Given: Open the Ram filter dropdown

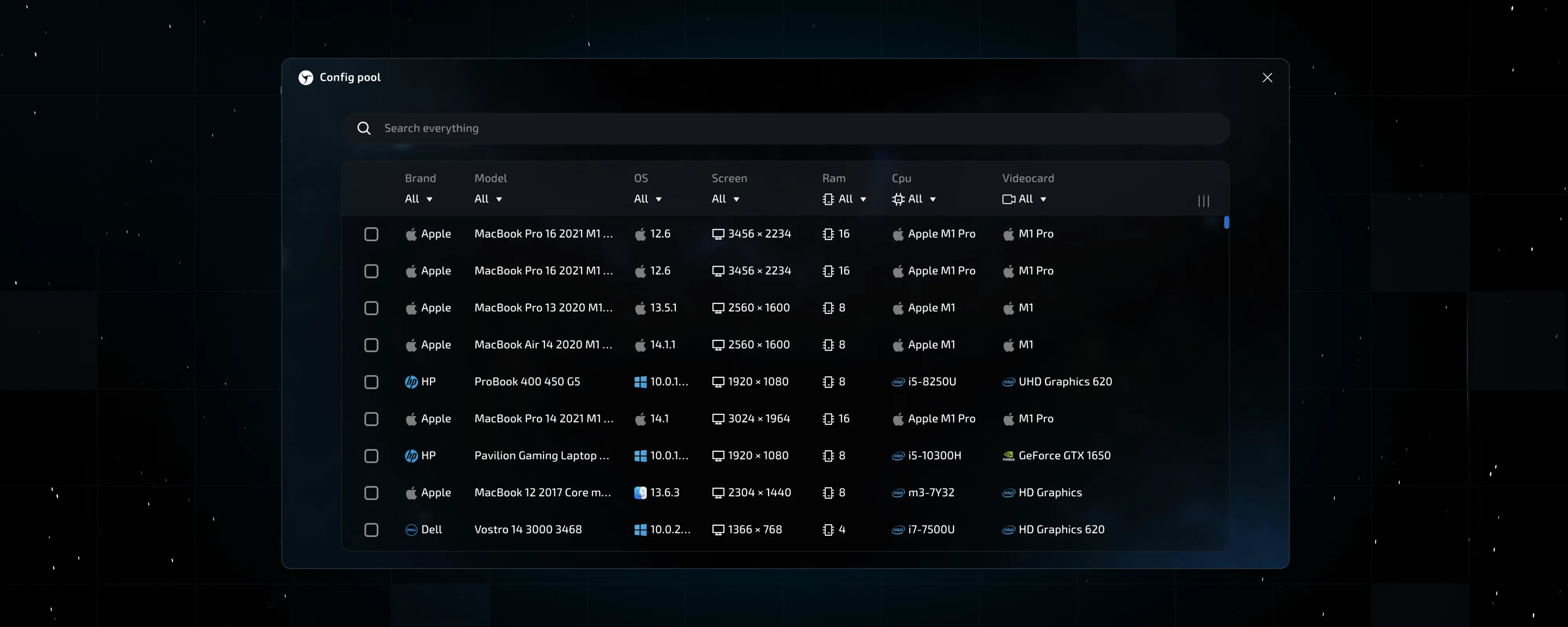Looking at the screenshot, I should (845, 199).
